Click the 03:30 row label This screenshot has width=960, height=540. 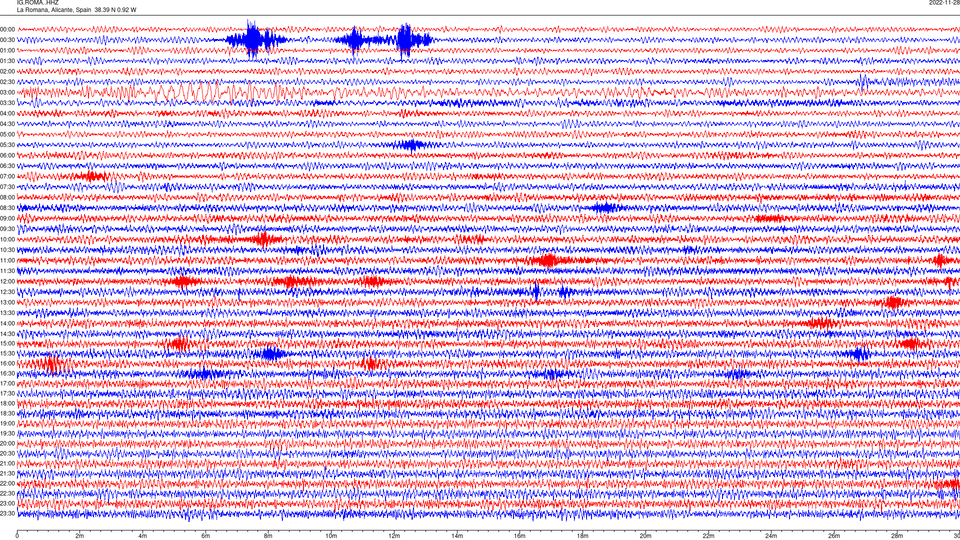click(7, 103)
